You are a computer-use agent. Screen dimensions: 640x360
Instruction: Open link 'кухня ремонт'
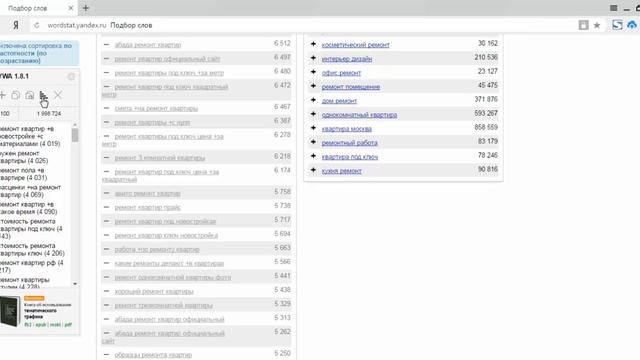point(342,171)
